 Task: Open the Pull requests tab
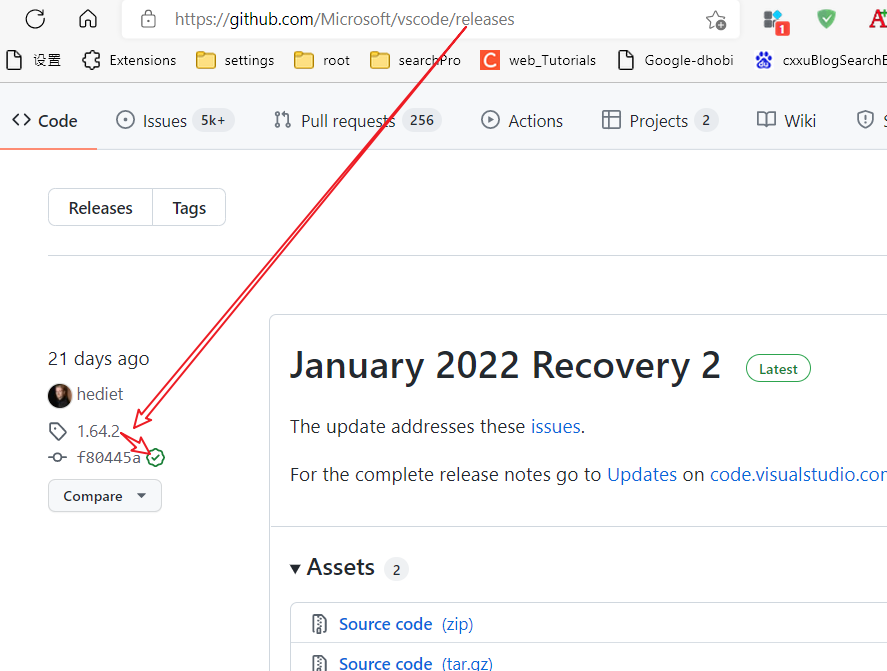[357, 121]
